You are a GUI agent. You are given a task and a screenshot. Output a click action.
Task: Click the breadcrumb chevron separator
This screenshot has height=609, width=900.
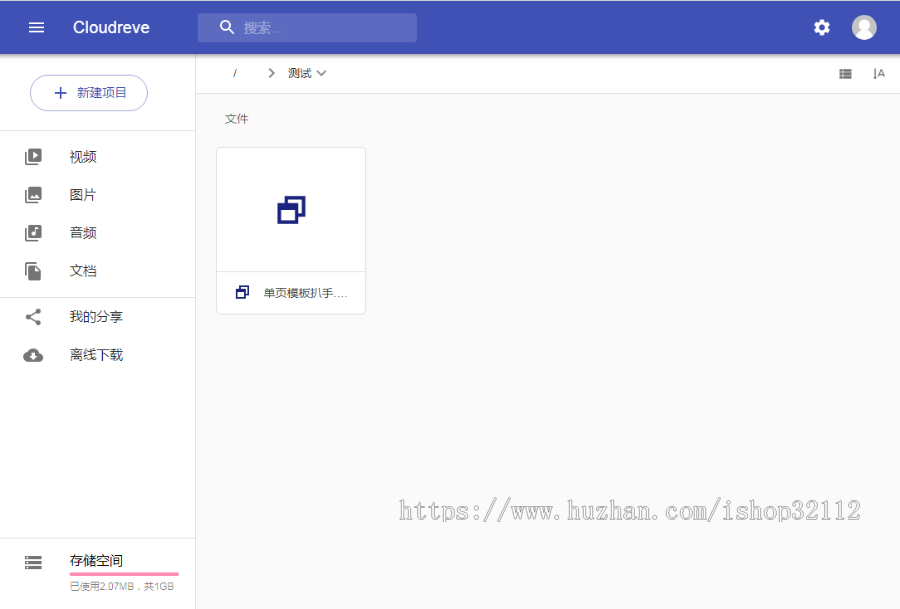(271, 73)
